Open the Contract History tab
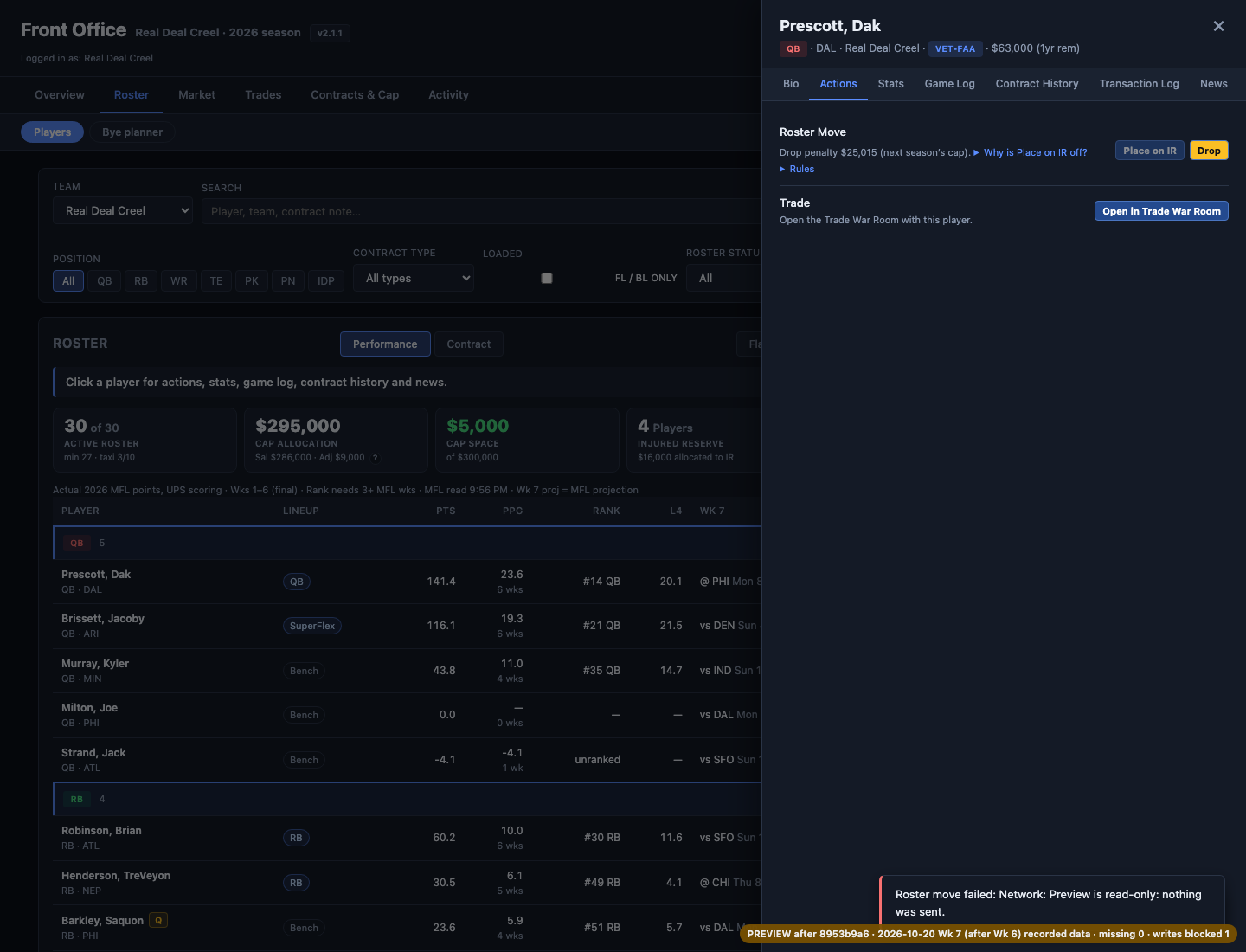 (x=1037, y=84)
